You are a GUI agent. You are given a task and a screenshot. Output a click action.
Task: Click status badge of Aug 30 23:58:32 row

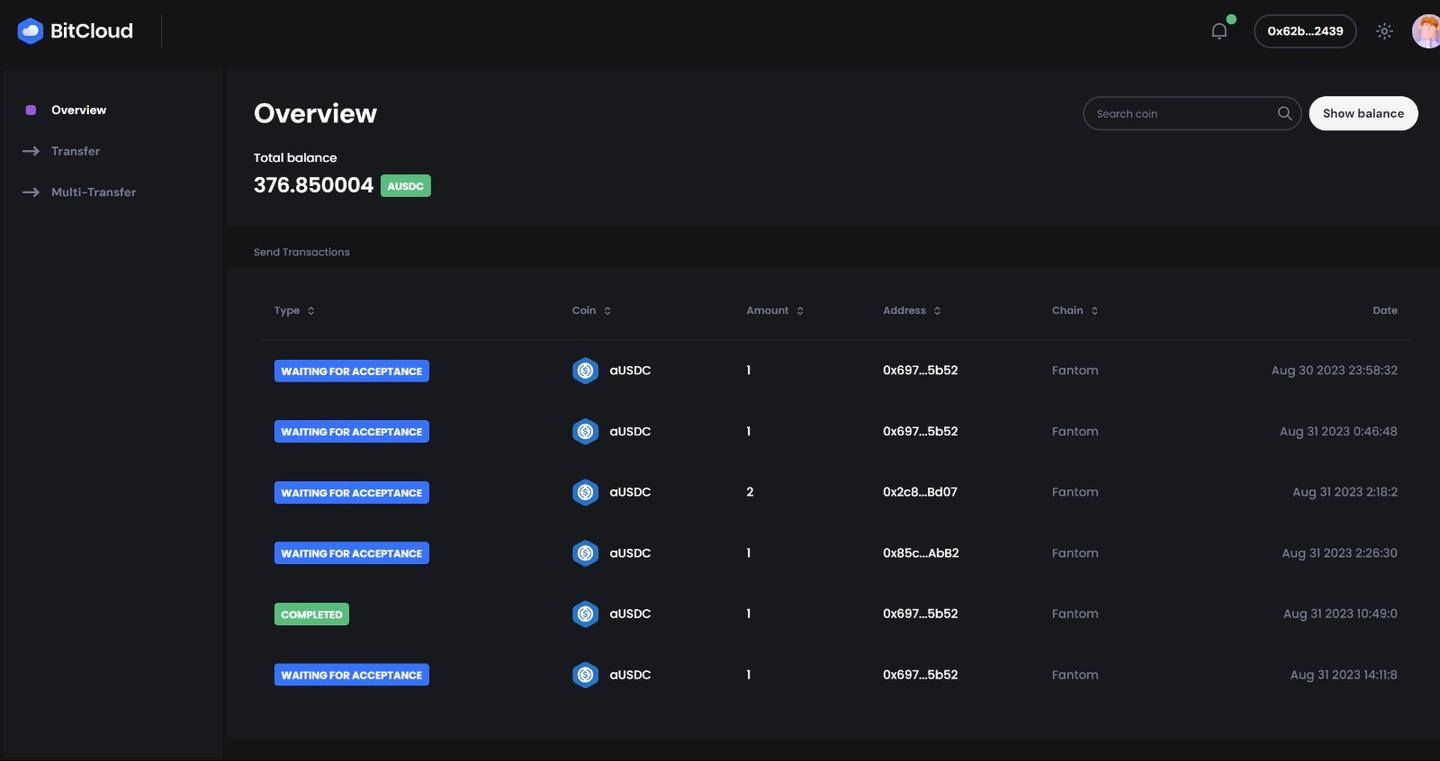(351, 371)
